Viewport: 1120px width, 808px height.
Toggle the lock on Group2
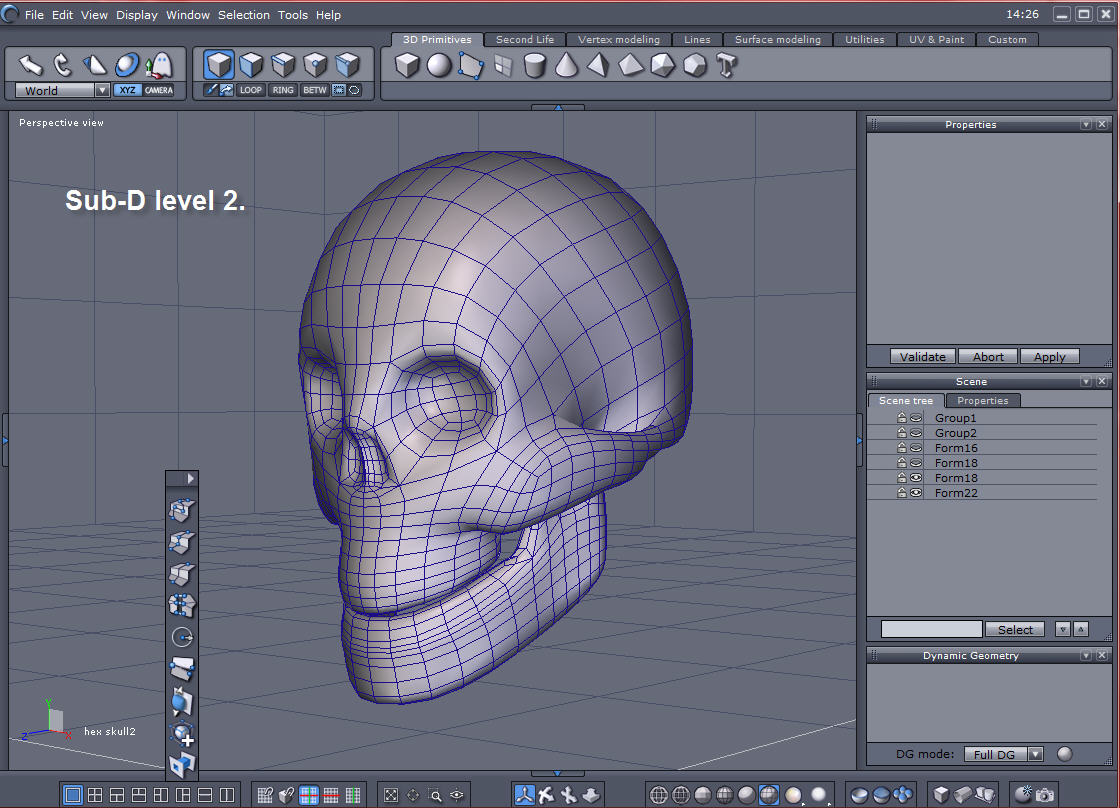coord(901,433)
